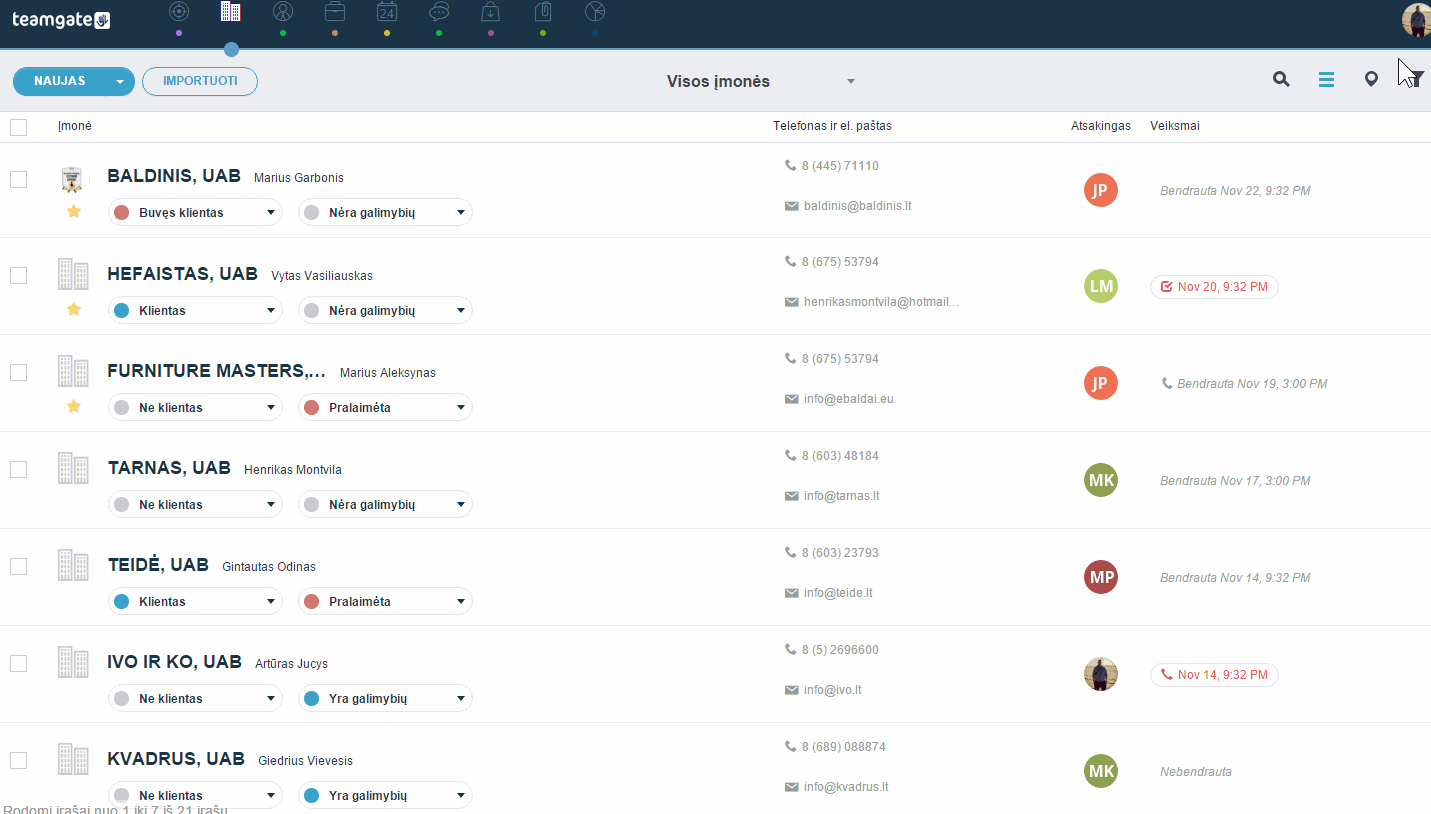Image resolution: width=1431 pixels, height=814 pixels.
Task: Toggle the select-all checkbox in table header
Action: coord(18,127)
